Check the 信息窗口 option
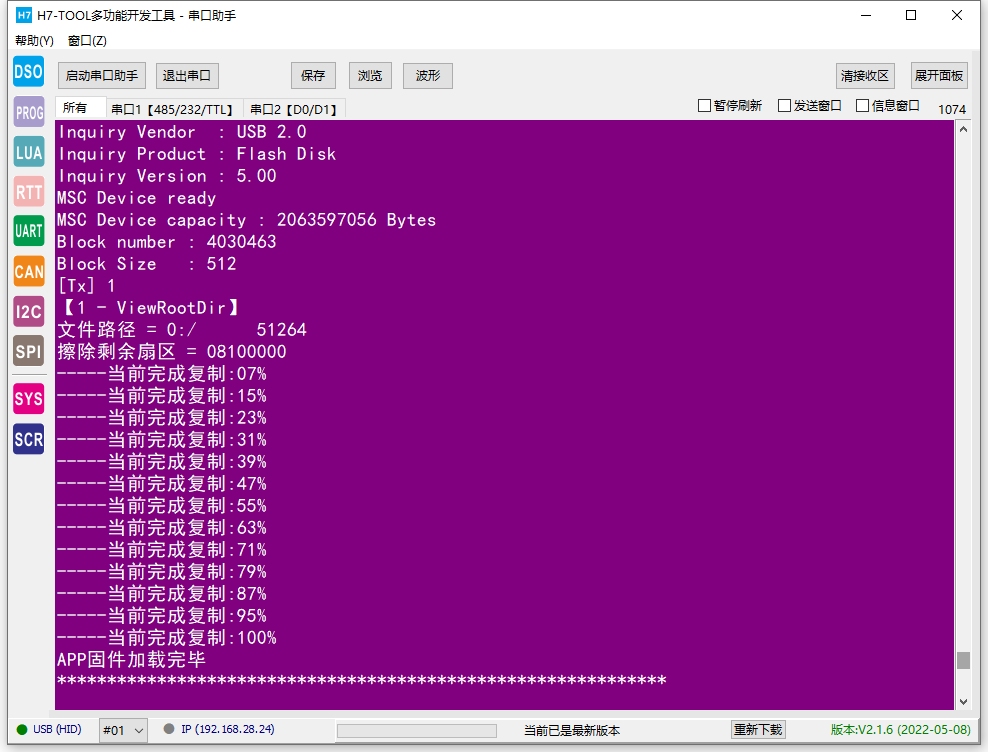Image resolution: width=988 pixels, height=752 pixels. click(x=863, y=106)
